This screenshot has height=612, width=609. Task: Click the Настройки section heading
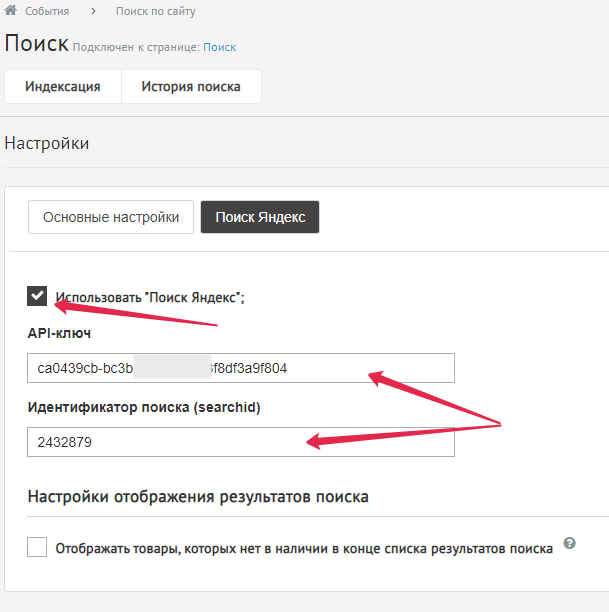(46, 143)
